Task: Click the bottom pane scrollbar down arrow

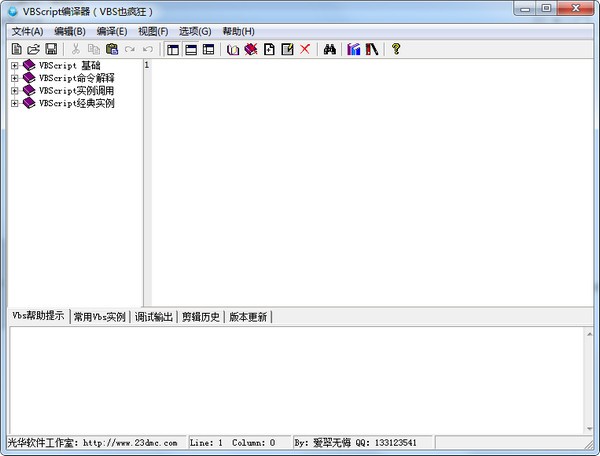Action: click(x=589, y=428)
